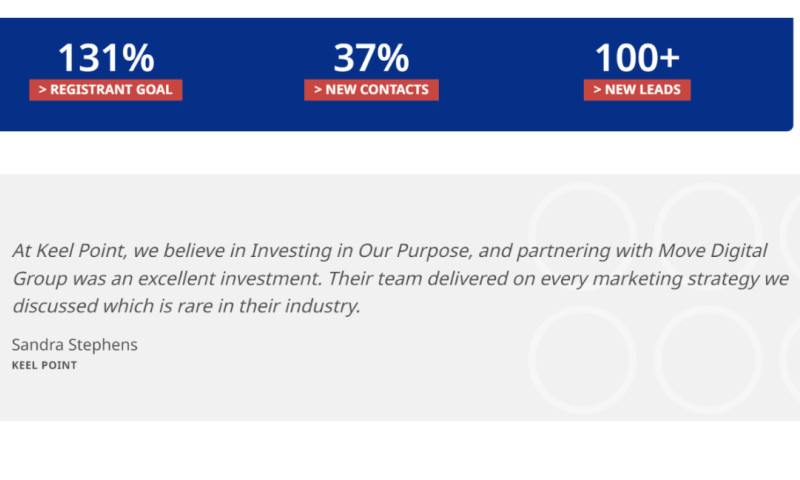Click the bold KEEL POINT company label

pos(44,365)
